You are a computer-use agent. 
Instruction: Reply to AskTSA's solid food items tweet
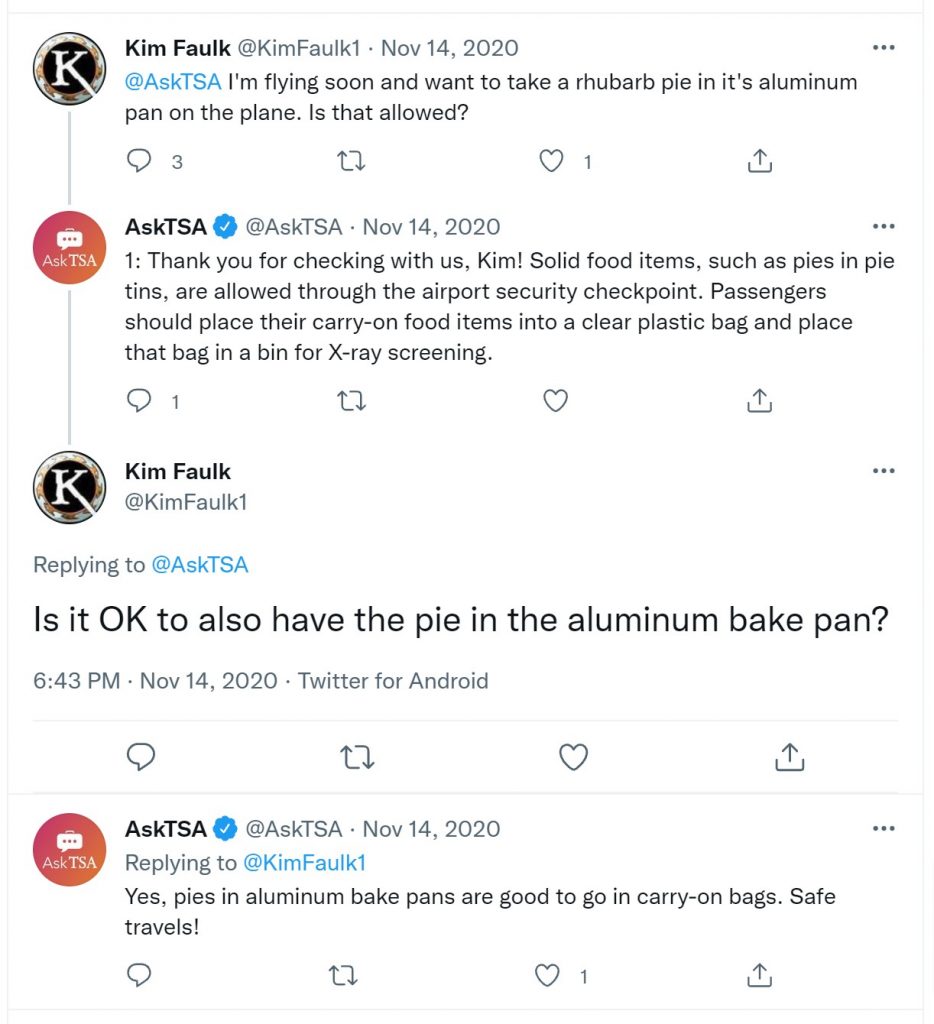138,400
